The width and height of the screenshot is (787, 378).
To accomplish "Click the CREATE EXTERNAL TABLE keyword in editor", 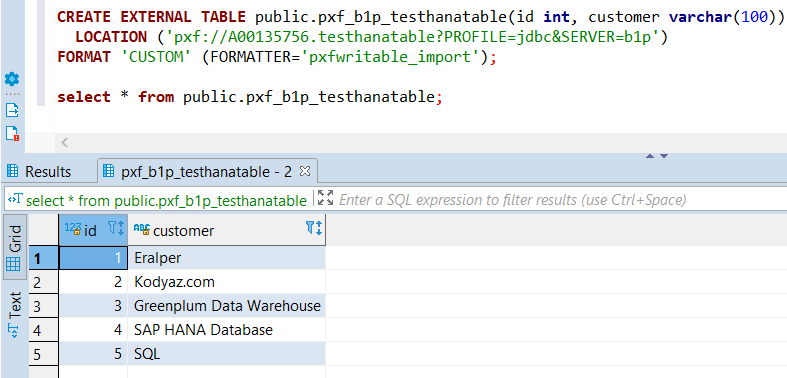I will click(152, 17).
